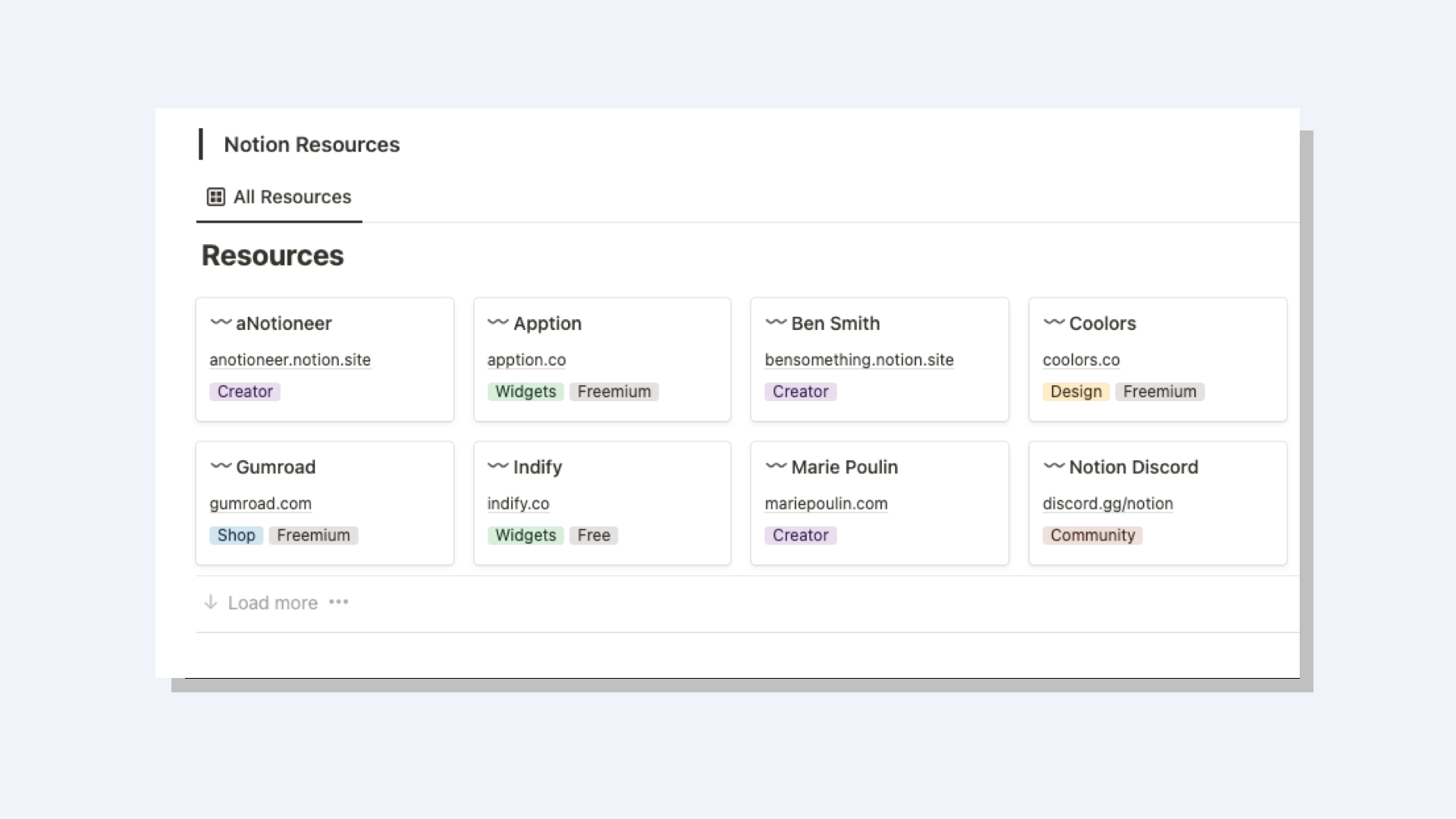Click the Widgets tag on Apption card

pyautogui.click(x=526, y=392)
